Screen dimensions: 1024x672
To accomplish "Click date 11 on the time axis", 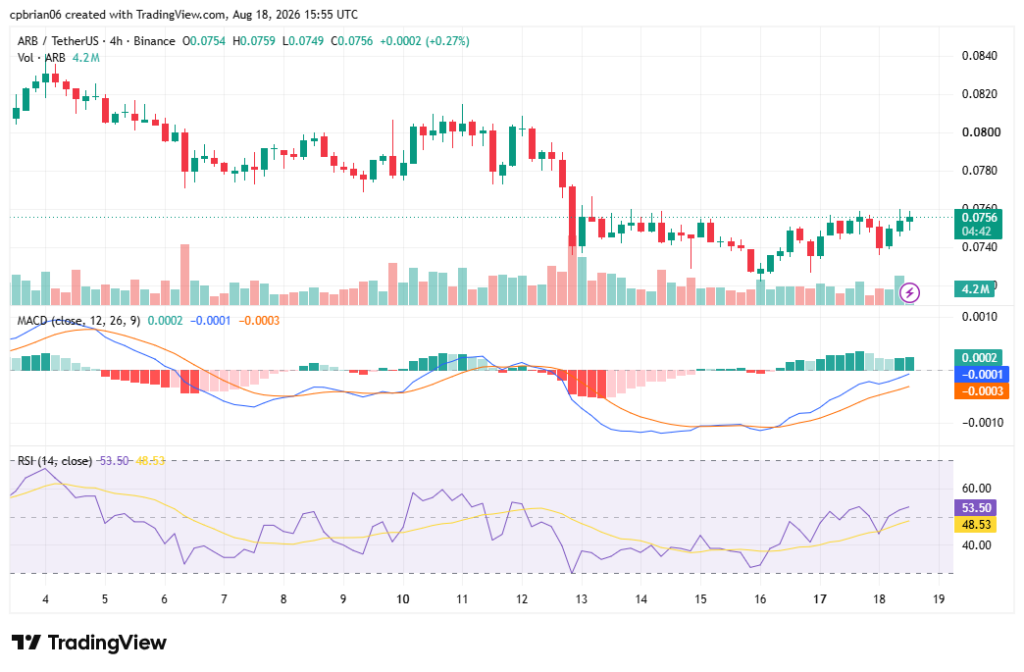I will pos(462,600).
